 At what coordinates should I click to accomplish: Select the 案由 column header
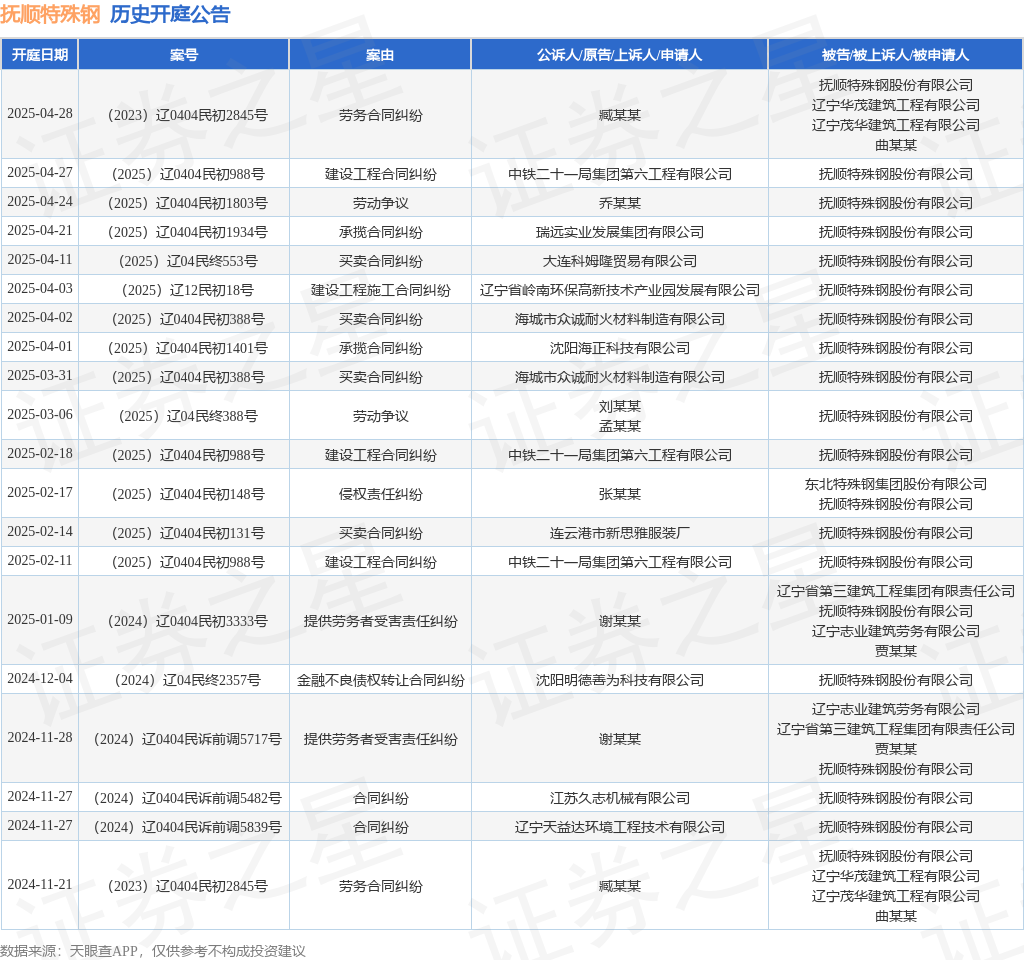380,55
